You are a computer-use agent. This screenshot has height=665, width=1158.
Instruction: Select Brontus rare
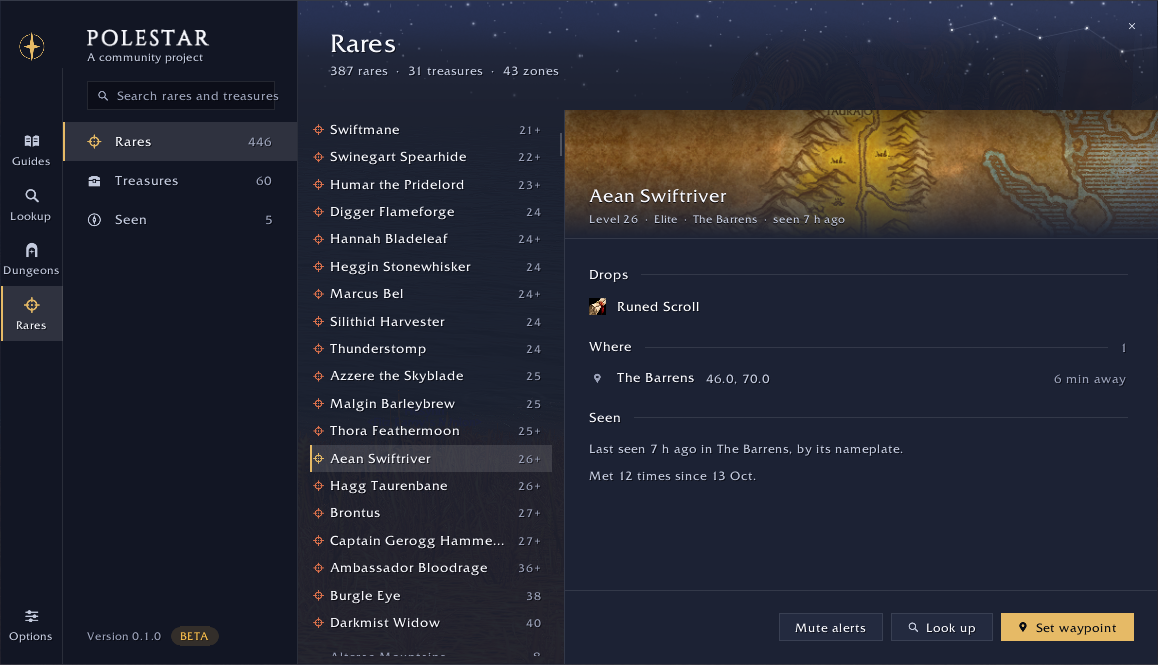pyautogui.click(x=431, y=513)
